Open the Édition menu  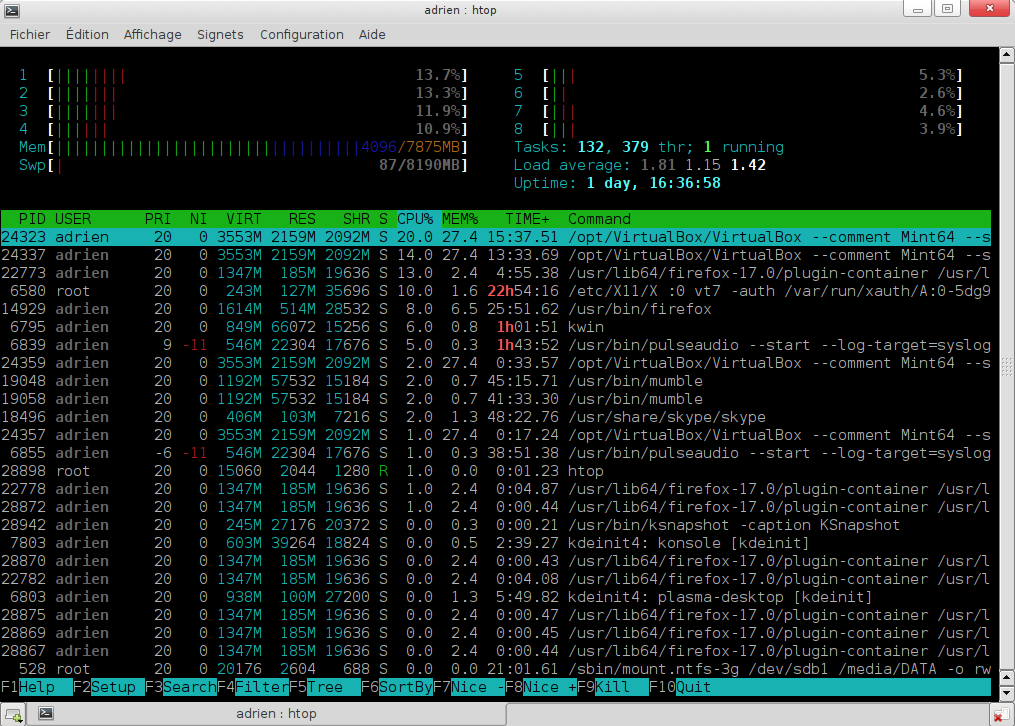(x=87, y=34)
